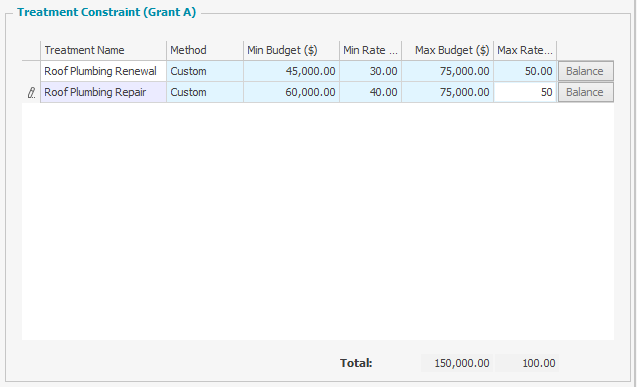Screen dimensions: 637x387
Task: Open Method cell for Roof Plumbing Renewal
Action: pyautogui.click(x=205, y=71)
